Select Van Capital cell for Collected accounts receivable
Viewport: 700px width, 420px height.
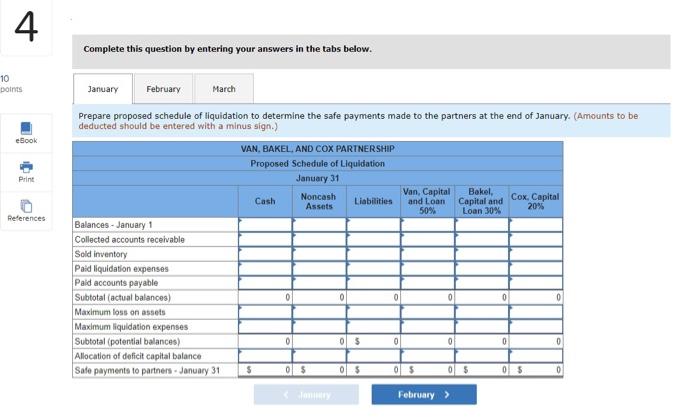click(428, 239)
